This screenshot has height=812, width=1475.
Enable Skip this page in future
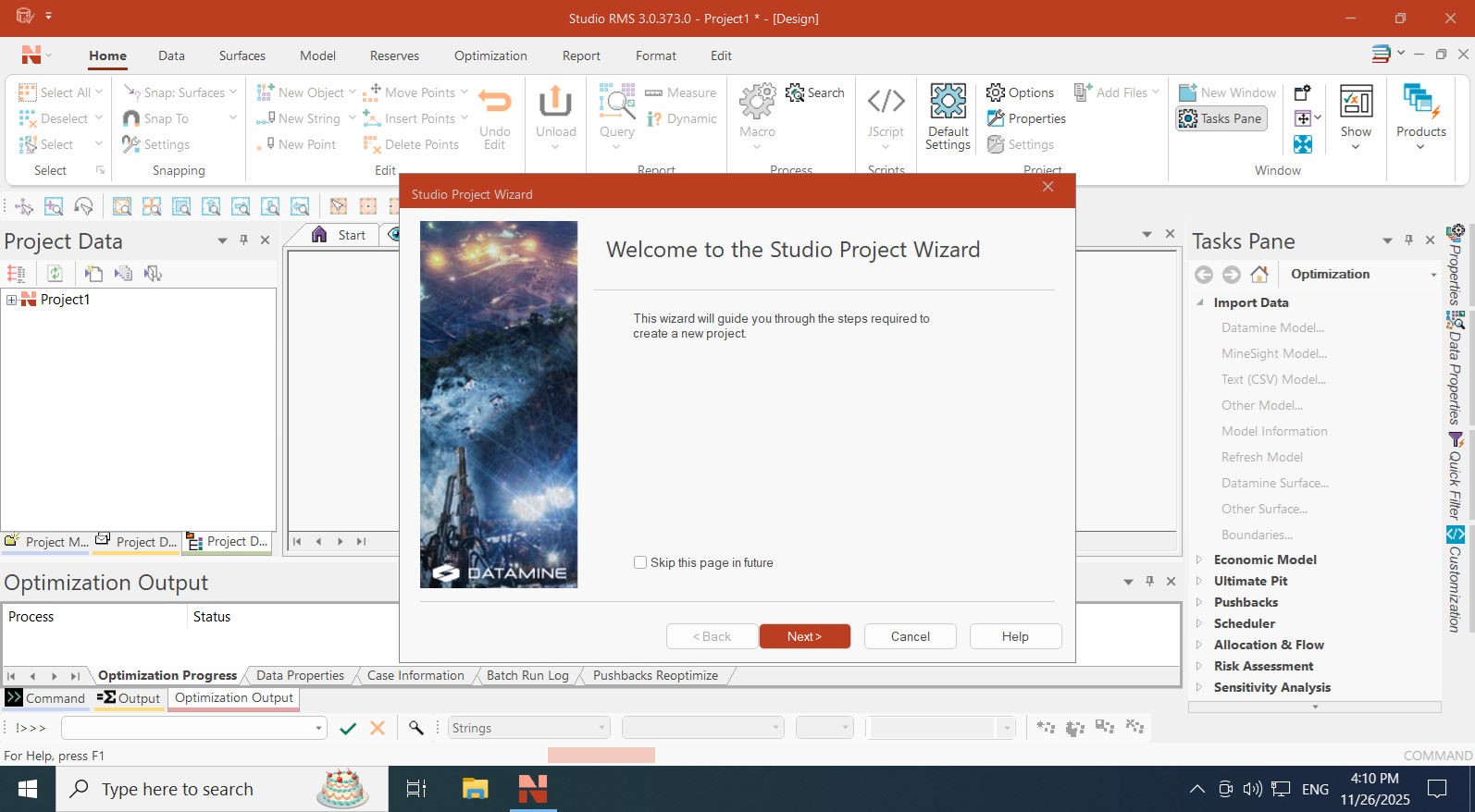click(640, 562)
